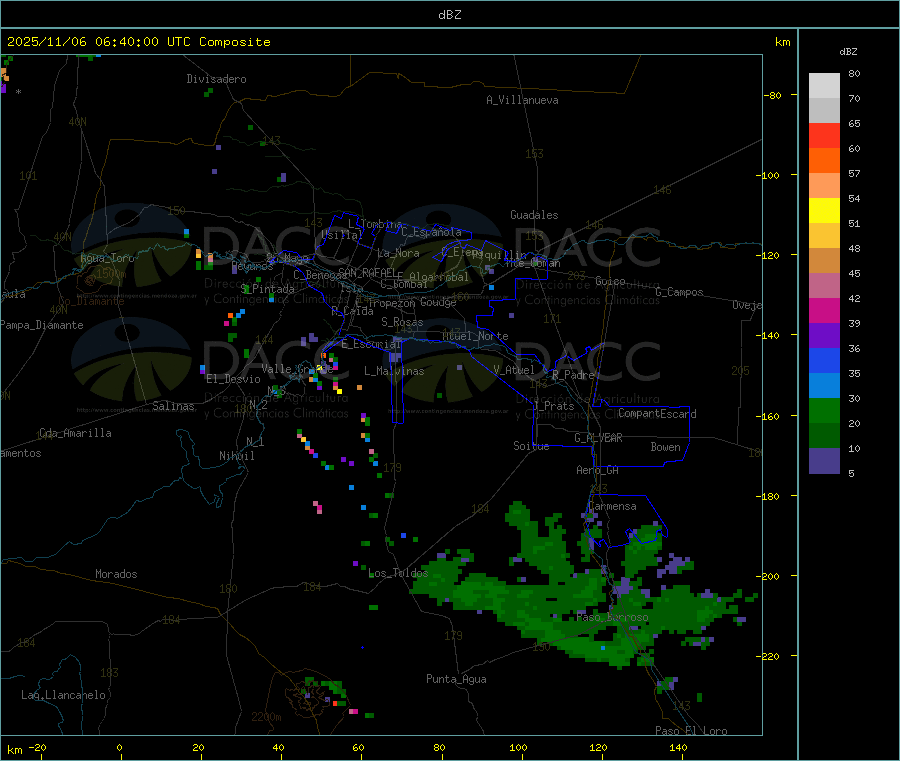Viewport: 900px width, 761px height.
Task: Click the Guadales map label
Action: (x=534, y=215)
